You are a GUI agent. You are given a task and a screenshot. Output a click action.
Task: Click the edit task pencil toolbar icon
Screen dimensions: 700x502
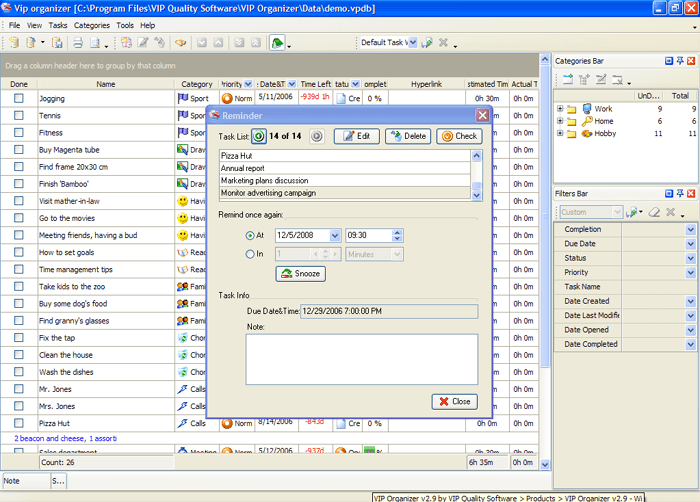[143, 43]
